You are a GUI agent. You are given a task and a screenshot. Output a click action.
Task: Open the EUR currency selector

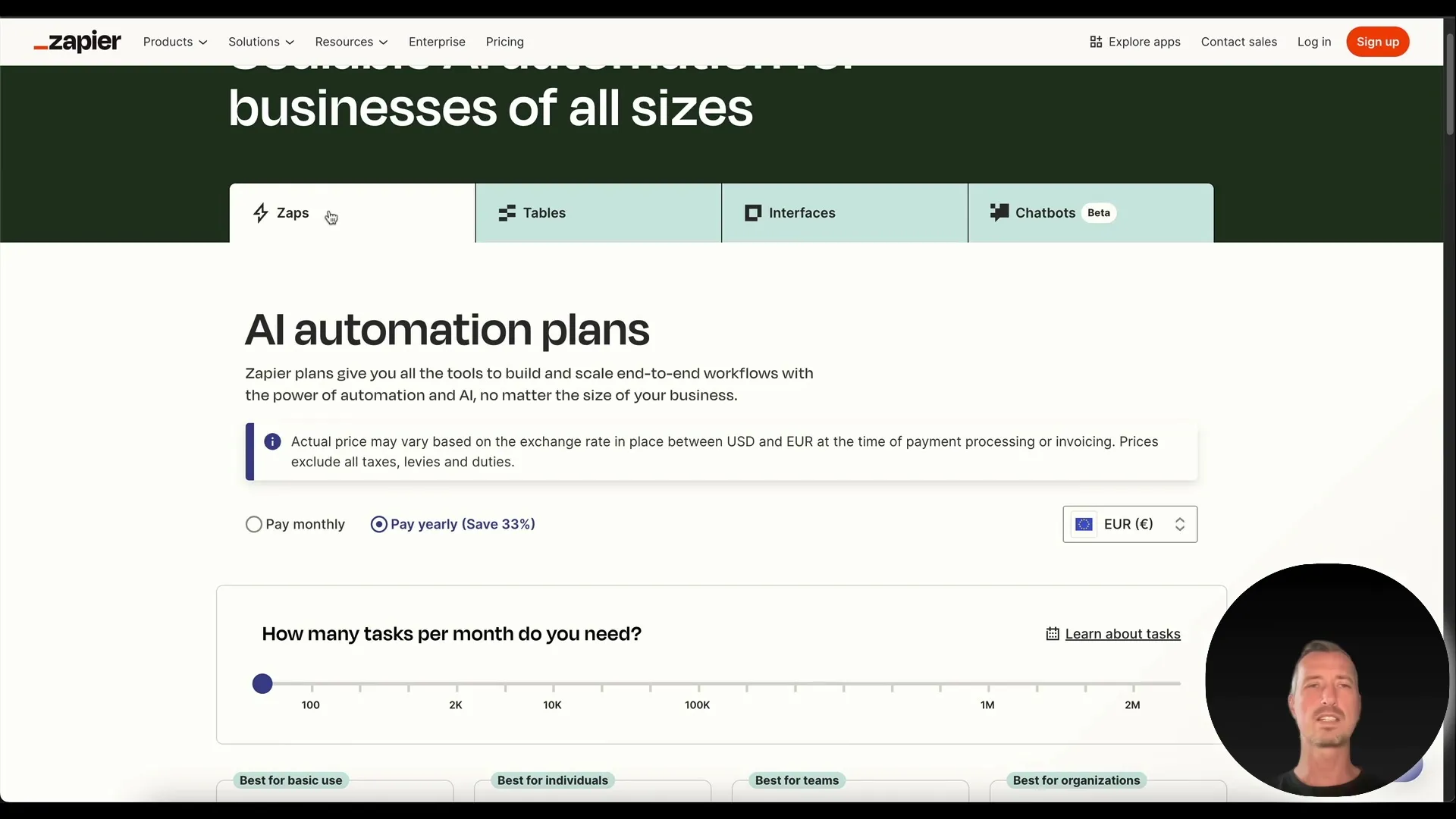(x=1129, y=524)
